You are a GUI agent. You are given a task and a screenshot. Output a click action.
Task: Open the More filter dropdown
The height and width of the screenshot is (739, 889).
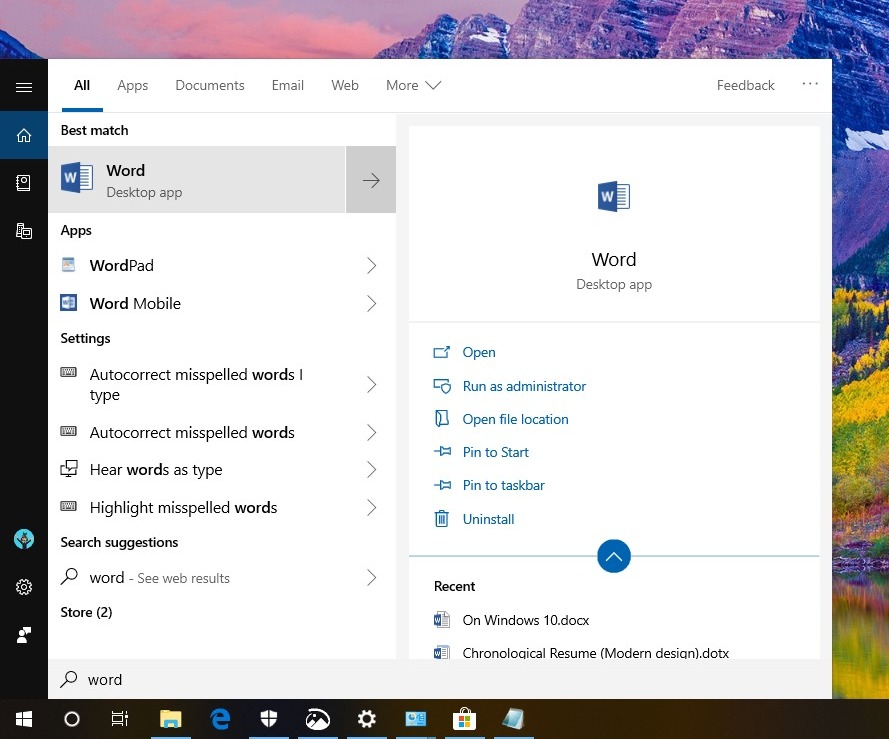413,85
